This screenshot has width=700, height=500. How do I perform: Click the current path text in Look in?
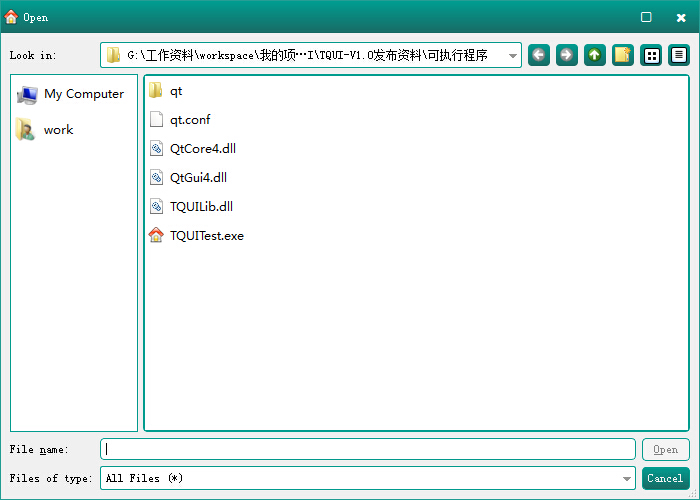click(x=307, y=55)
